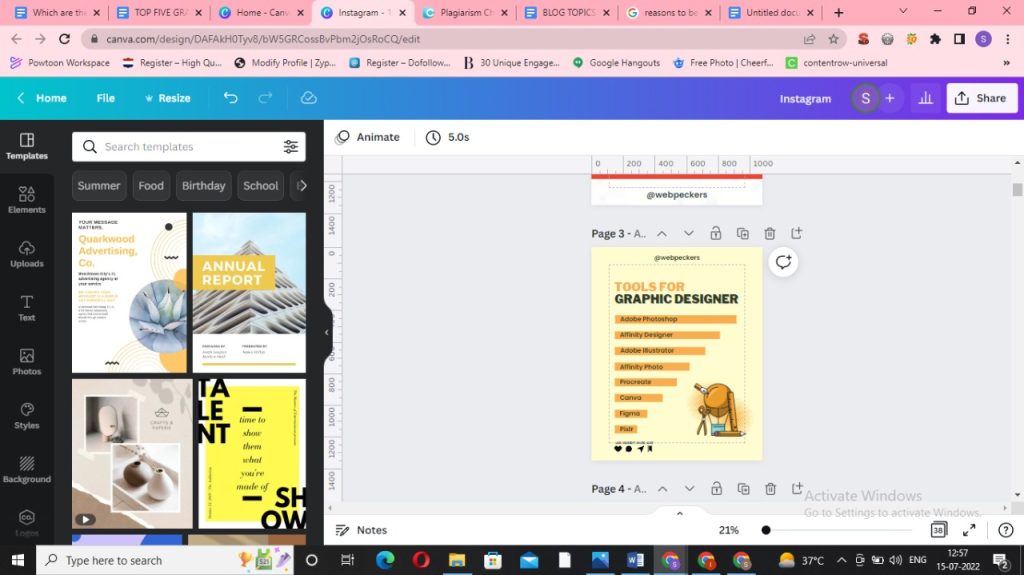Duplicate Page 4 using copy icon
Image resolution: width=1024 pixels, height=575 pixels.
[x=743, y=489]
